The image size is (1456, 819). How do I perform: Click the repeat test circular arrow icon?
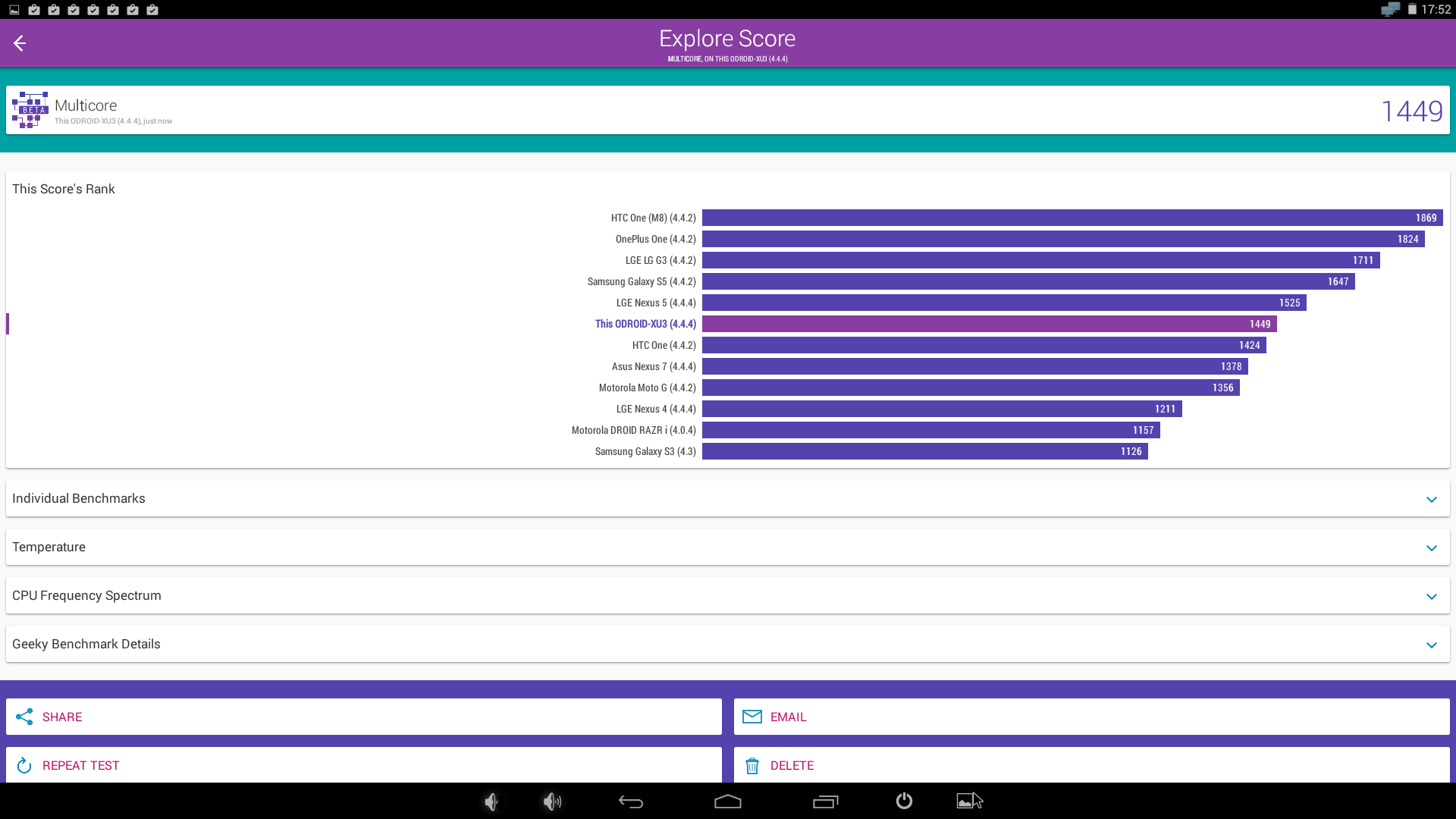pos(24,765)
